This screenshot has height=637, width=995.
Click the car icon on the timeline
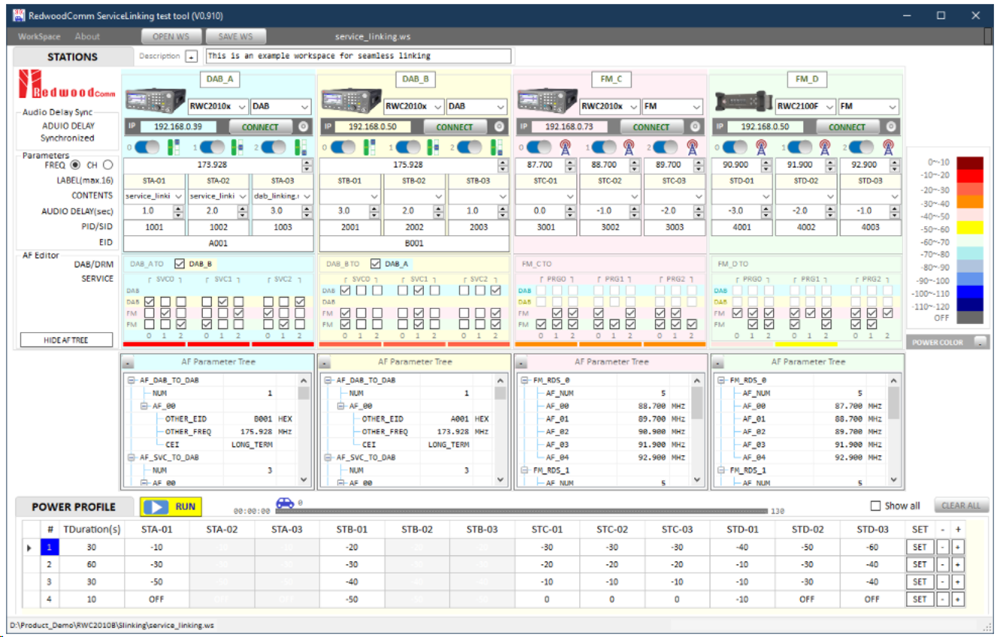point(285,504)
